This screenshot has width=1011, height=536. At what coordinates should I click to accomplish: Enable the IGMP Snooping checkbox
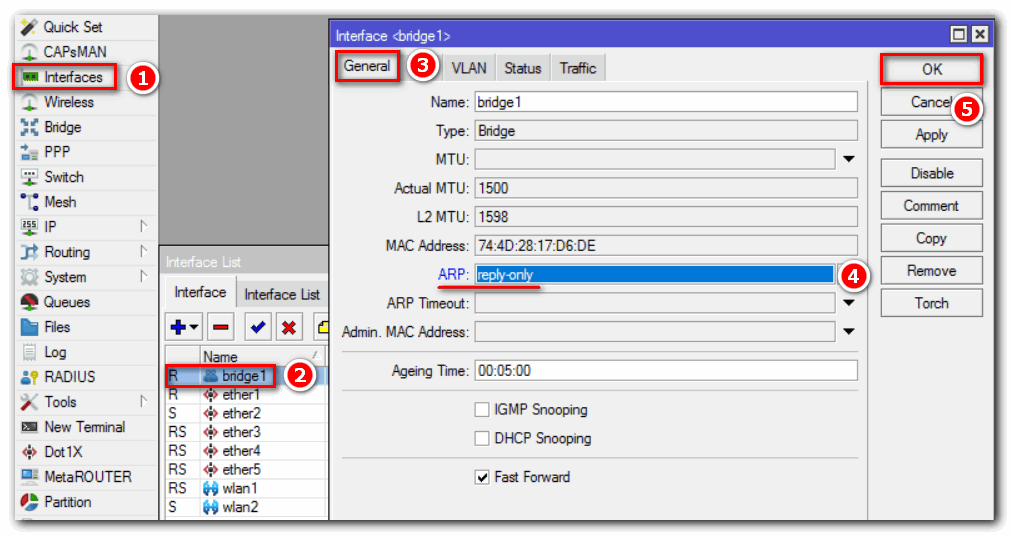click(482, 410)
